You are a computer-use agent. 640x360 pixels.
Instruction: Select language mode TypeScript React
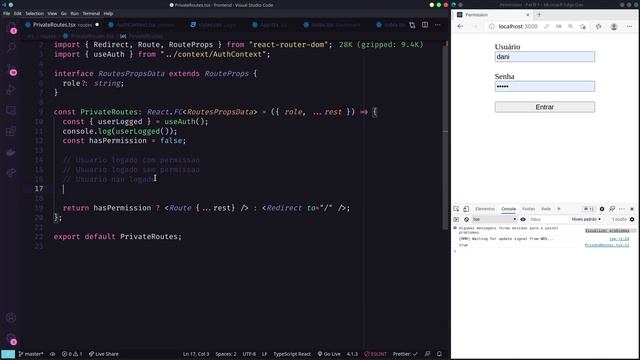point(292,354)
